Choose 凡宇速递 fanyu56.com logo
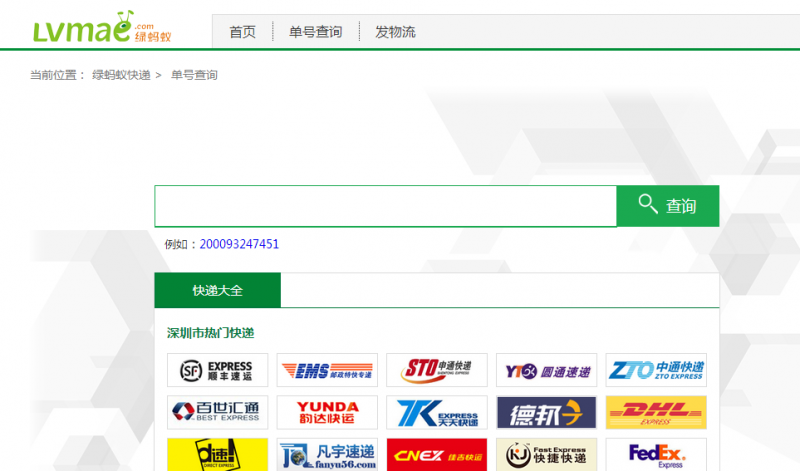800x471 pixels. pos(327,454)
